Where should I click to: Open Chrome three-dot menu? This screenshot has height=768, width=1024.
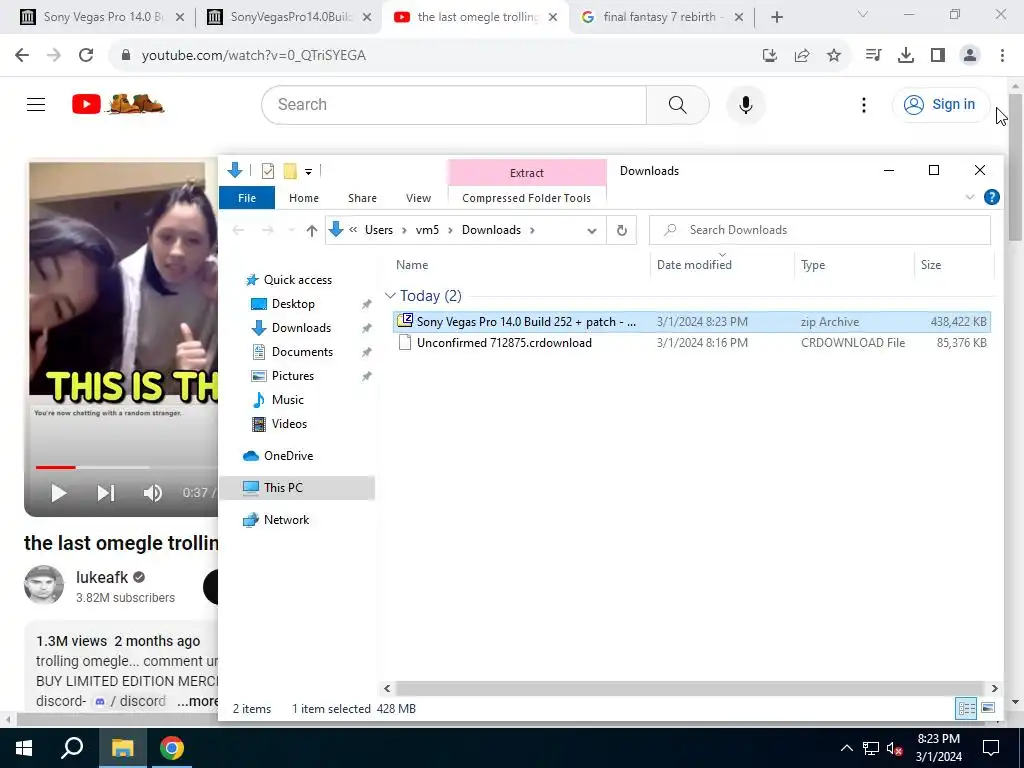1002,56
